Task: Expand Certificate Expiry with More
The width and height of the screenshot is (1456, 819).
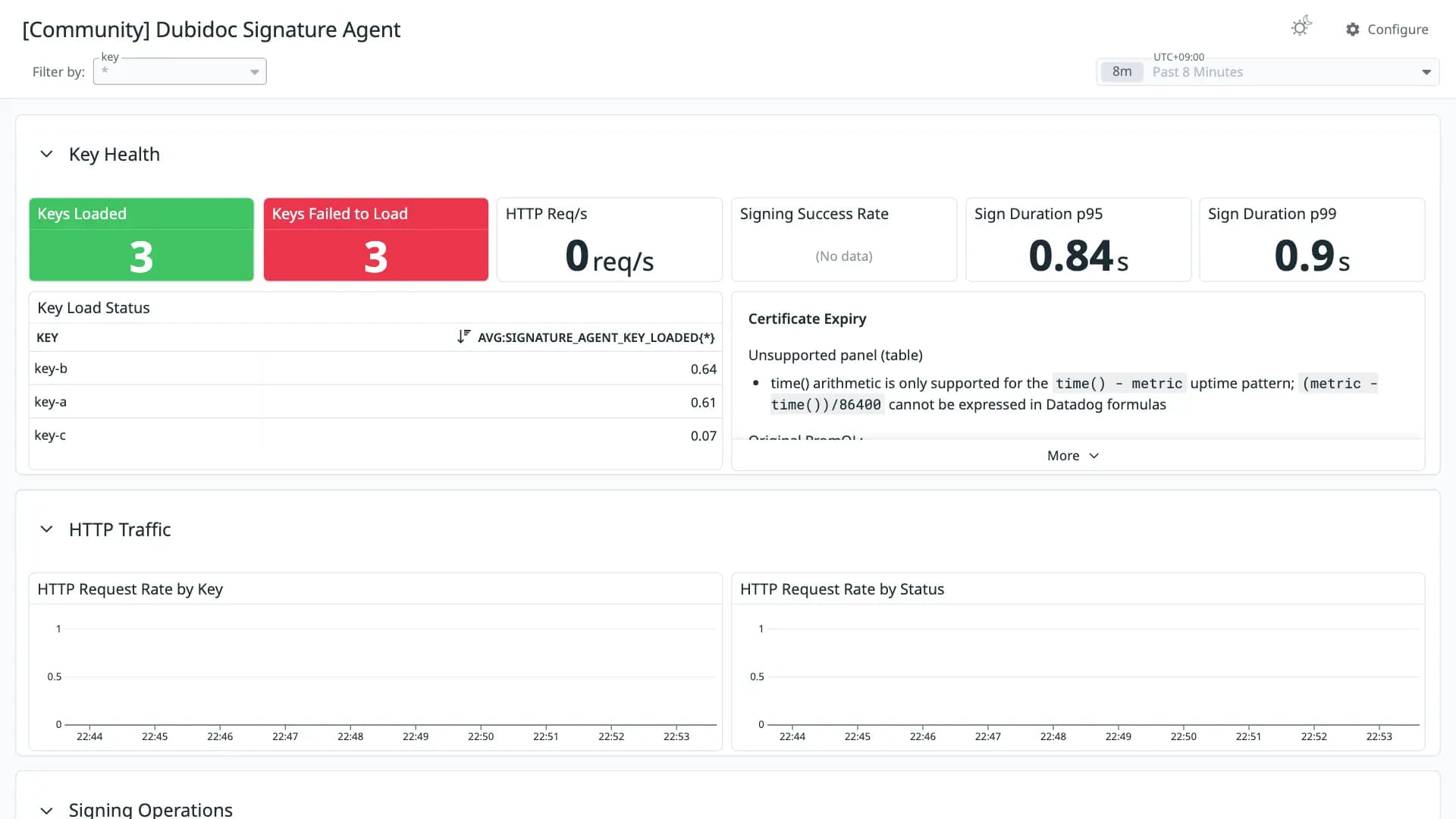Action: tap(1073, 456)
